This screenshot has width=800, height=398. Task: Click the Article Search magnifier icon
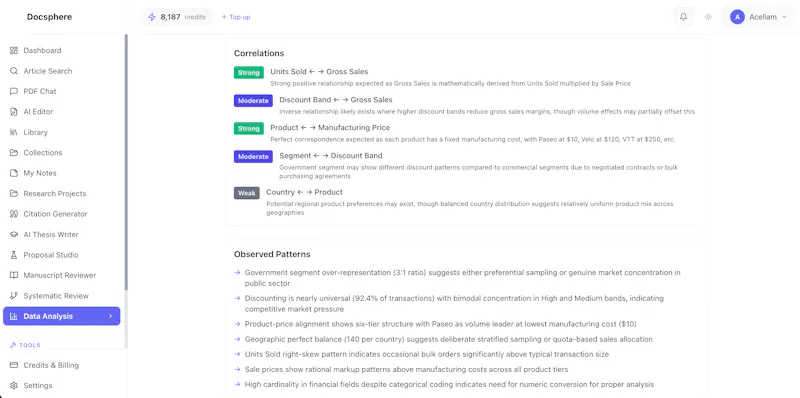pyautogui.click(x=14, y=71)
